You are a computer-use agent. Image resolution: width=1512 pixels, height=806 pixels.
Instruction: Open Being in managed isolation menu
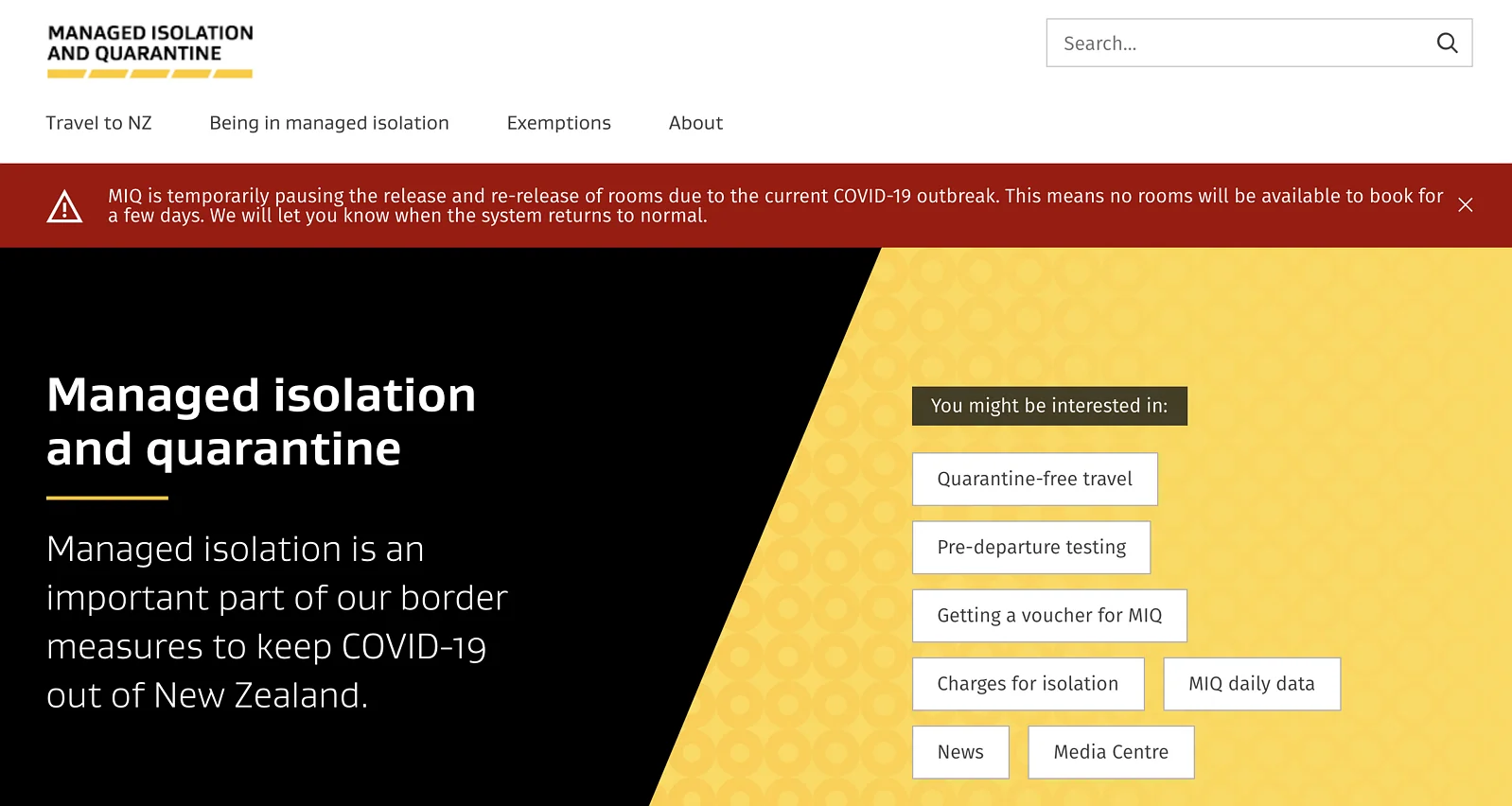pyautogui.click(x=329, y=123)
